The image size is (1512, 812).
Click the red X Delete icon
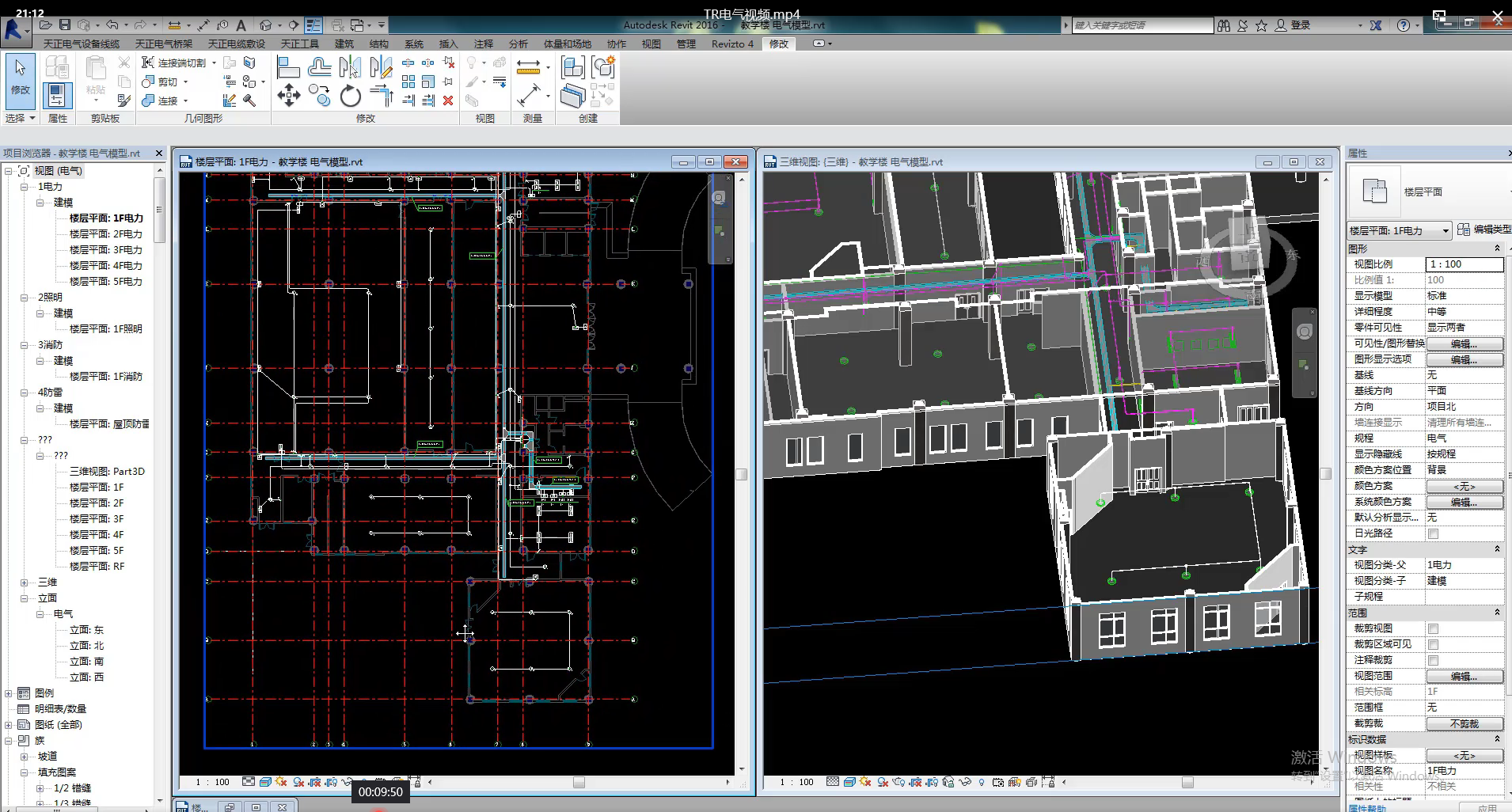[448, 101]
